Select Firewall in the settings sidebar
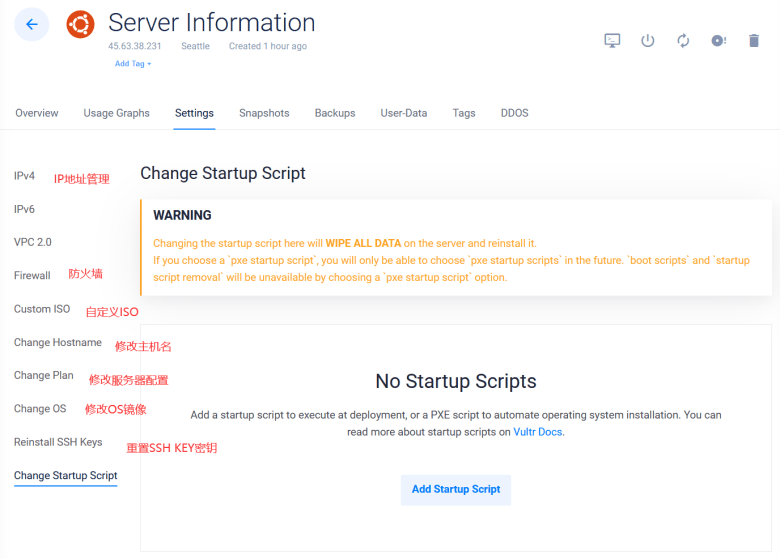The height and width of the screenshot is (559, 780). (x=32, y=276)
